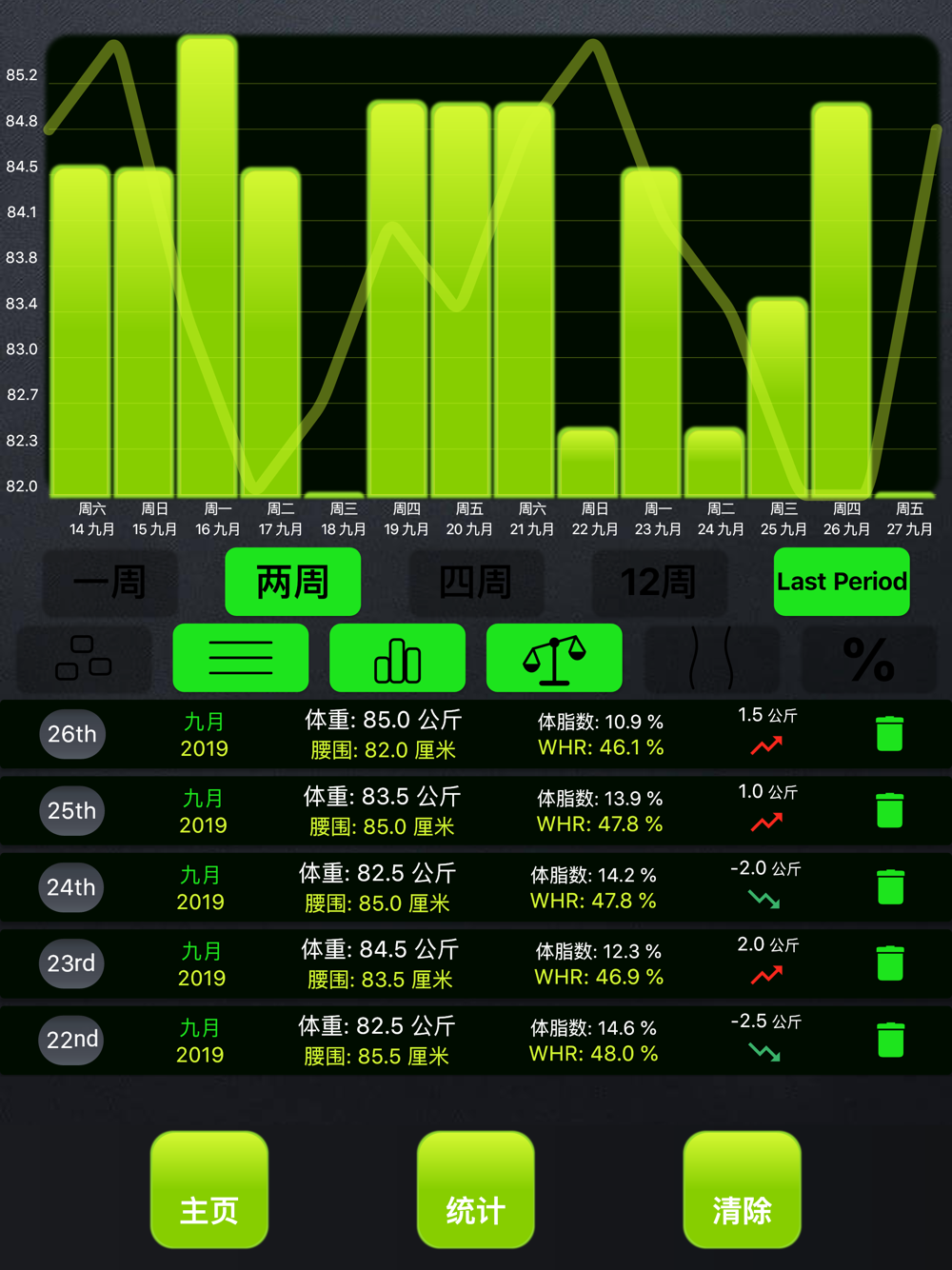Tap 腰围: 85.5 厘米 text
The width and height of the screenshot is (952, 1270).
click(x=376, y=1056)
